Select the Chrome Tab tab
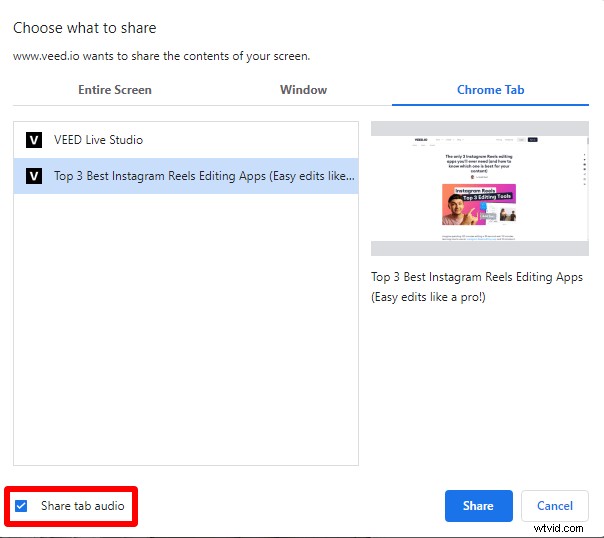604x538 pixels. point(490,90)
